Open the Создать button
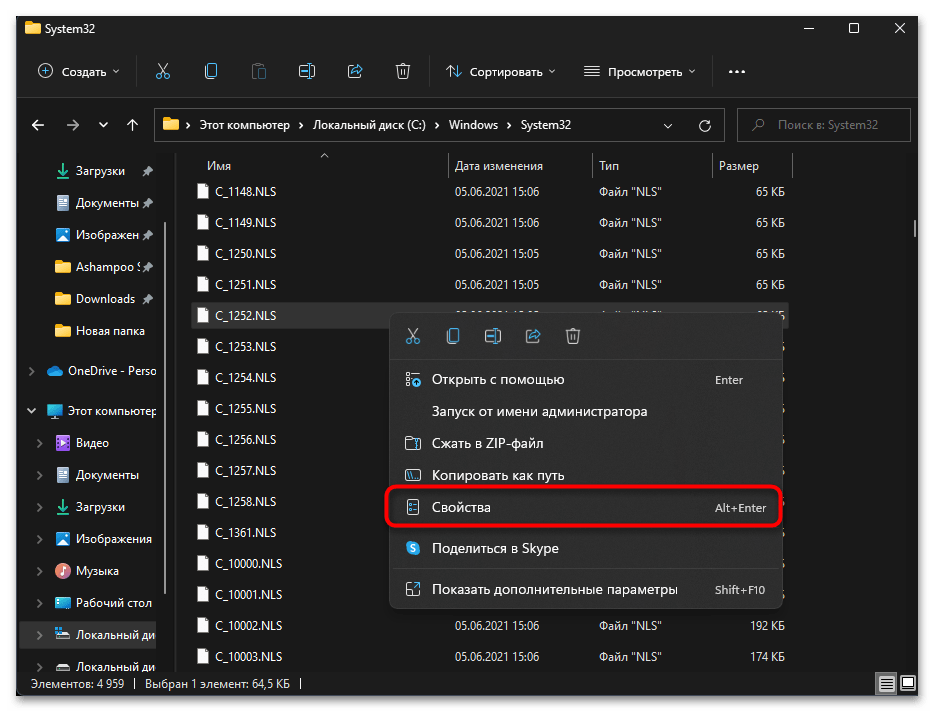This screenshot has width=934, height=712. 70,71
